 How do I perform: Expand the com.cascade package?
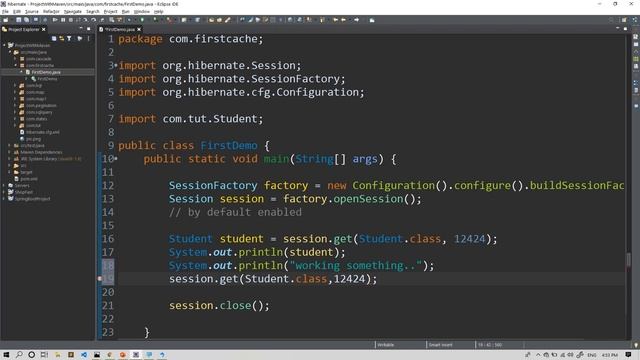[x=16, y=59]
